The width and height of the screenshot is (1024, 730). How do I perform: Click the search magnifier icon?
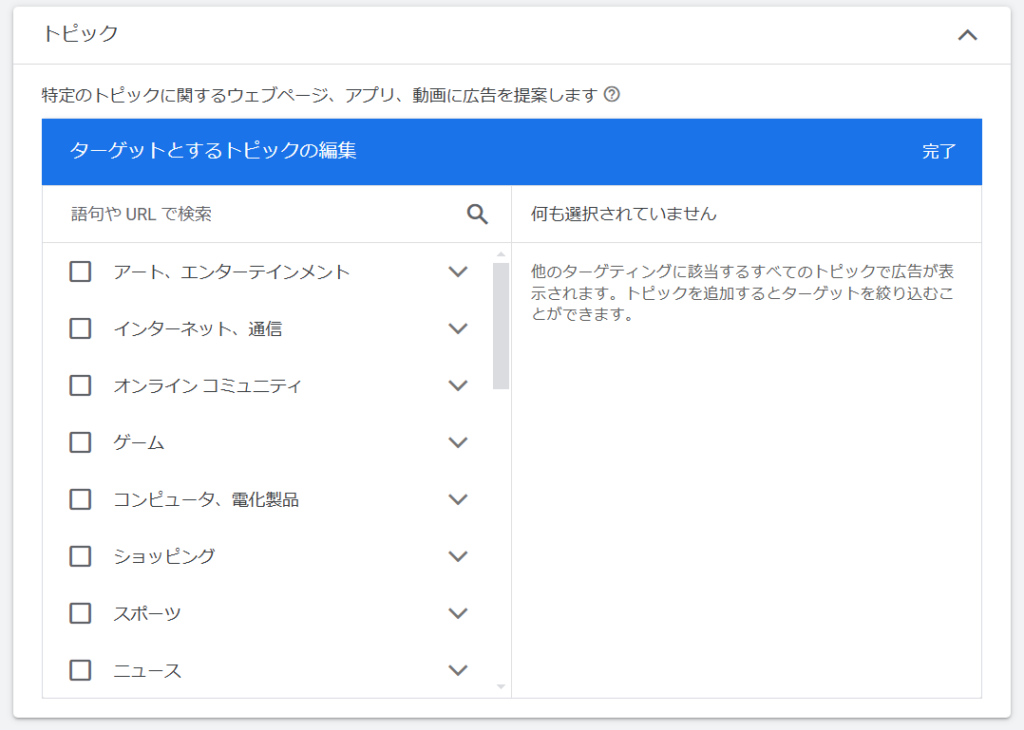click(477, 214)
